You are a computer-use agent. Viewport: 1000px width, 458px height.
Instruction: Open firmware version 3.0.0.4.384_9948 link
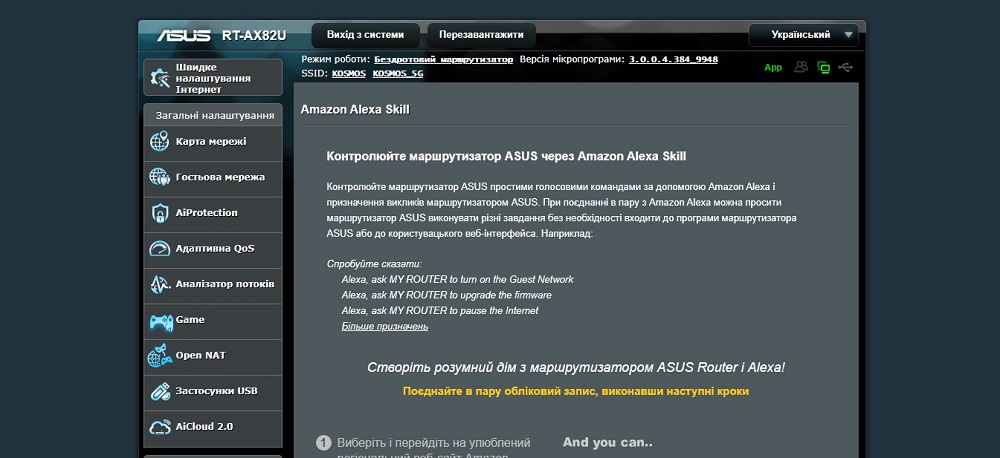pos(673,59)
